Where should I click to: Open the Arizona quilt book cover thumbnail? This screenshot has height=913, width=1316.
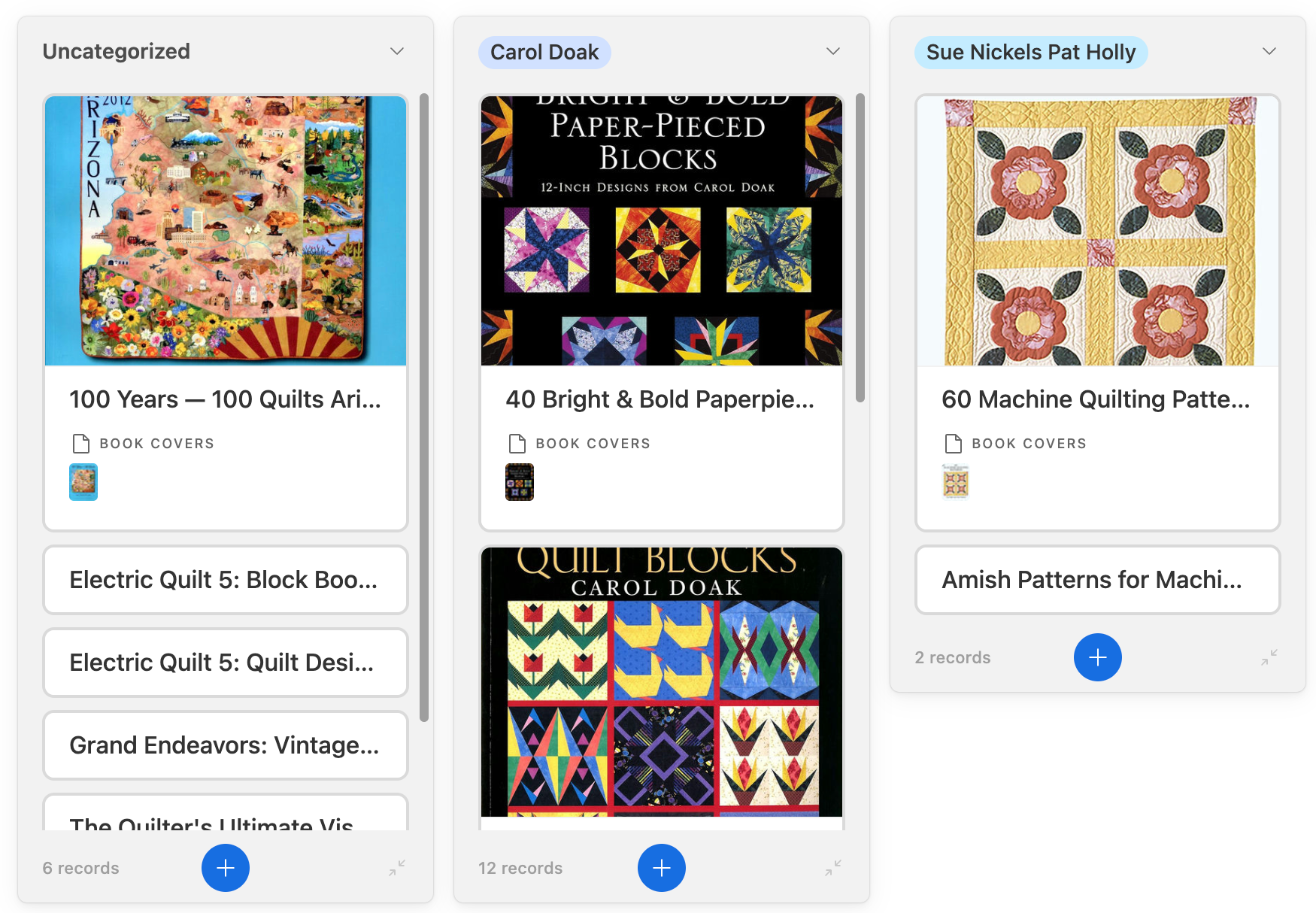point(83,482)
